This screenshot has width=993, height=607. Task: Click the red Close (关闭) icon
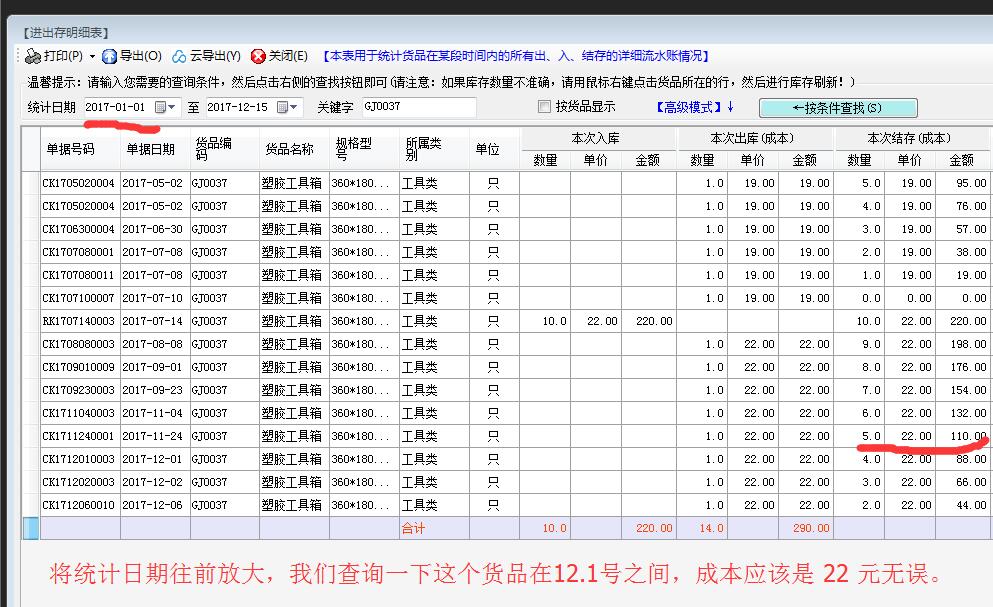tap(258, 57)
